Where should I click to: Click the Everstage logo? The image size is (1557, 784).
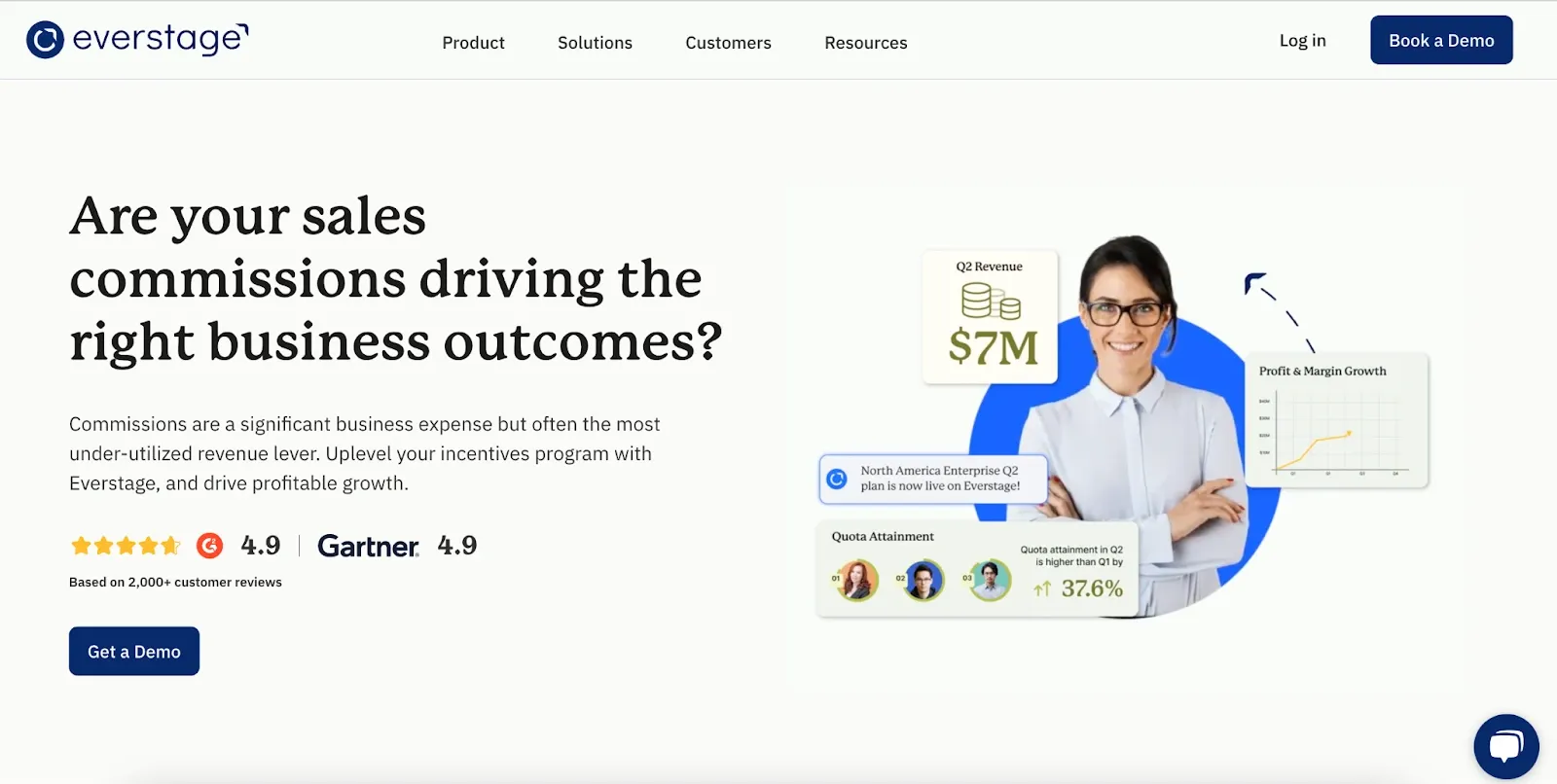tap(137, 40)
